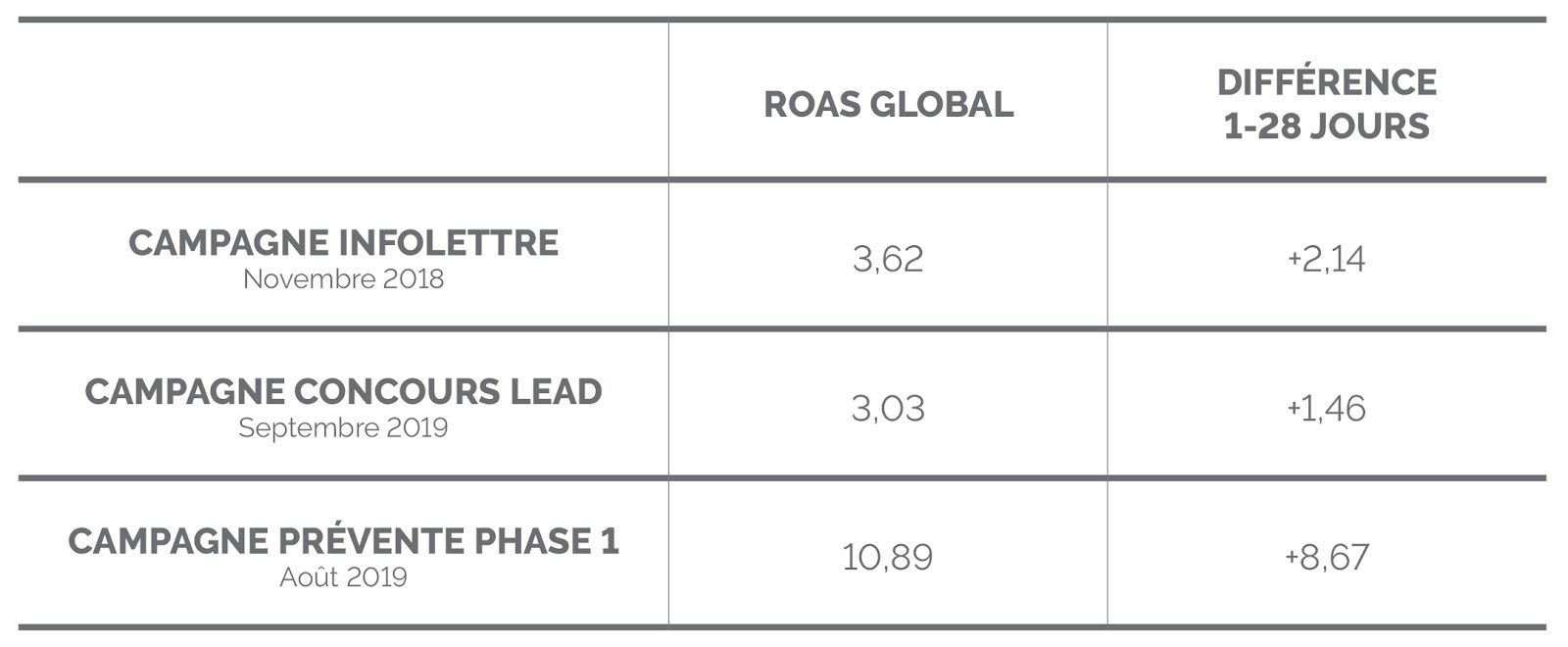Screen dimensions: 1568x647
Task: Click the +1,46 difference value
Action: coord(1327,409)
